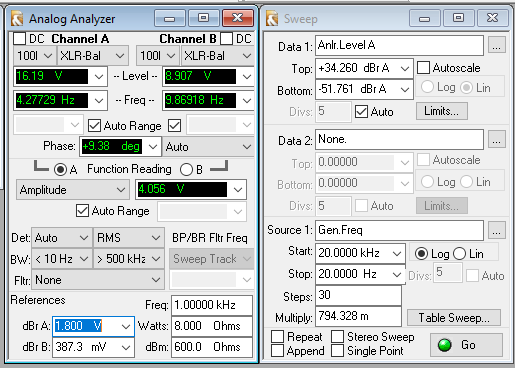
Task: Maximize the Sweep window
Action: pos(458,18)
